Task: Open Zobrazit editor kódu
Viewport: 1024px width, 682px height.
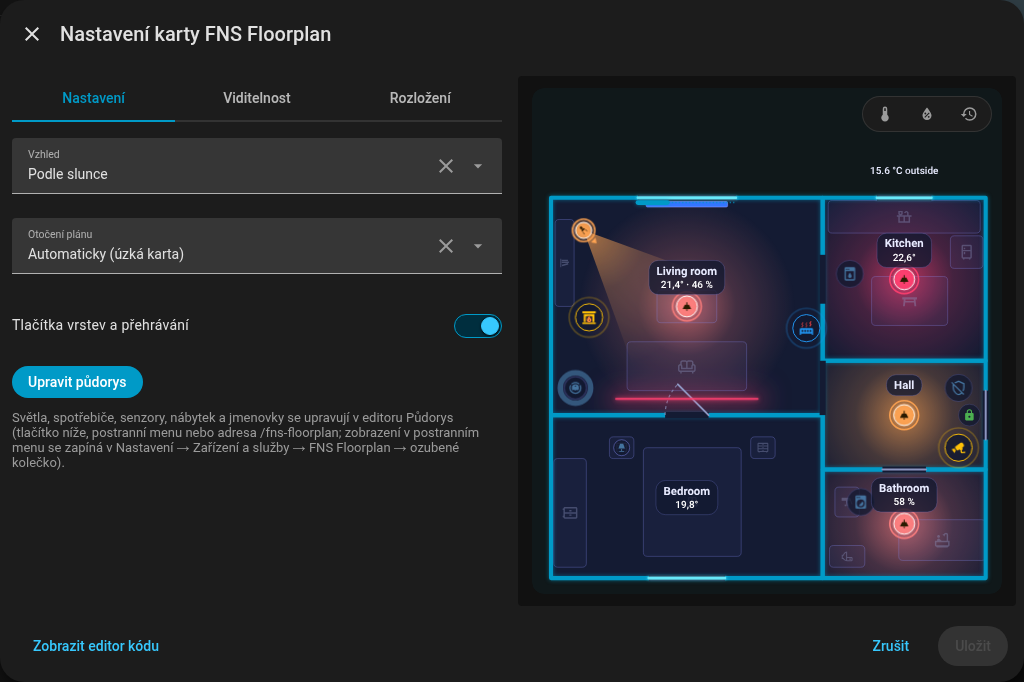Action: (x=96, y=645)
